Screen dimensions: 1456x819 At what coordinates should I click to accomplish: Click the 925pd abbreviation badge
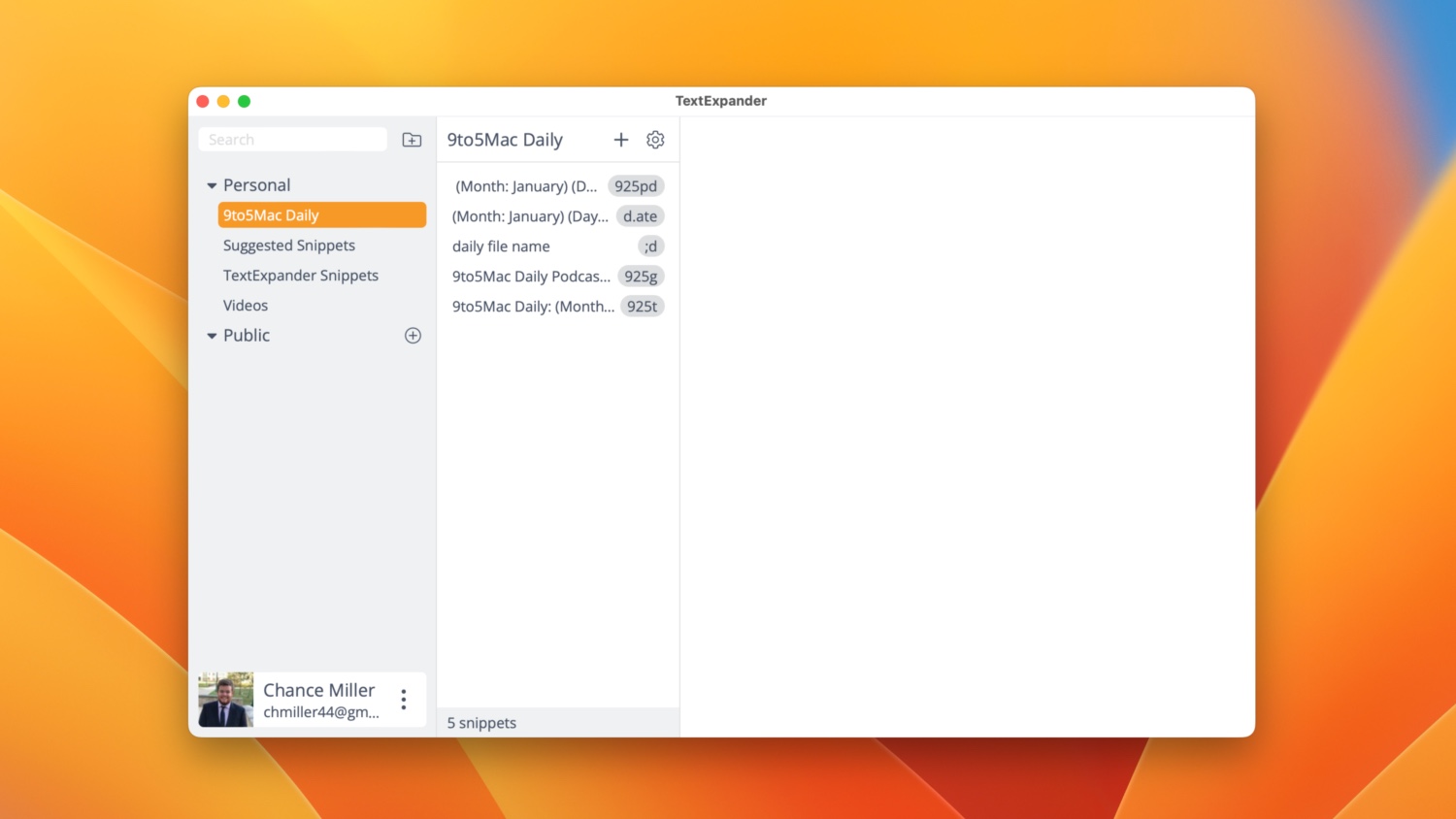tap(636, 185)
